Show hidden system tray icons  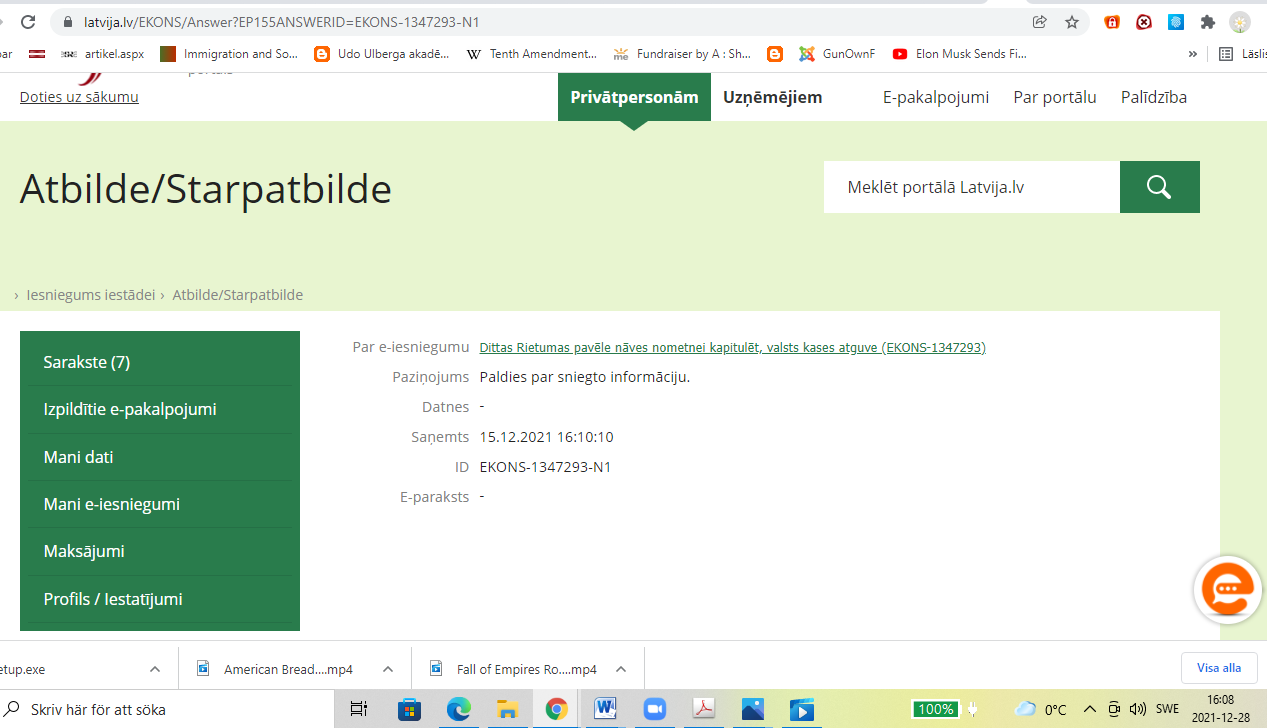(1090, 709)
